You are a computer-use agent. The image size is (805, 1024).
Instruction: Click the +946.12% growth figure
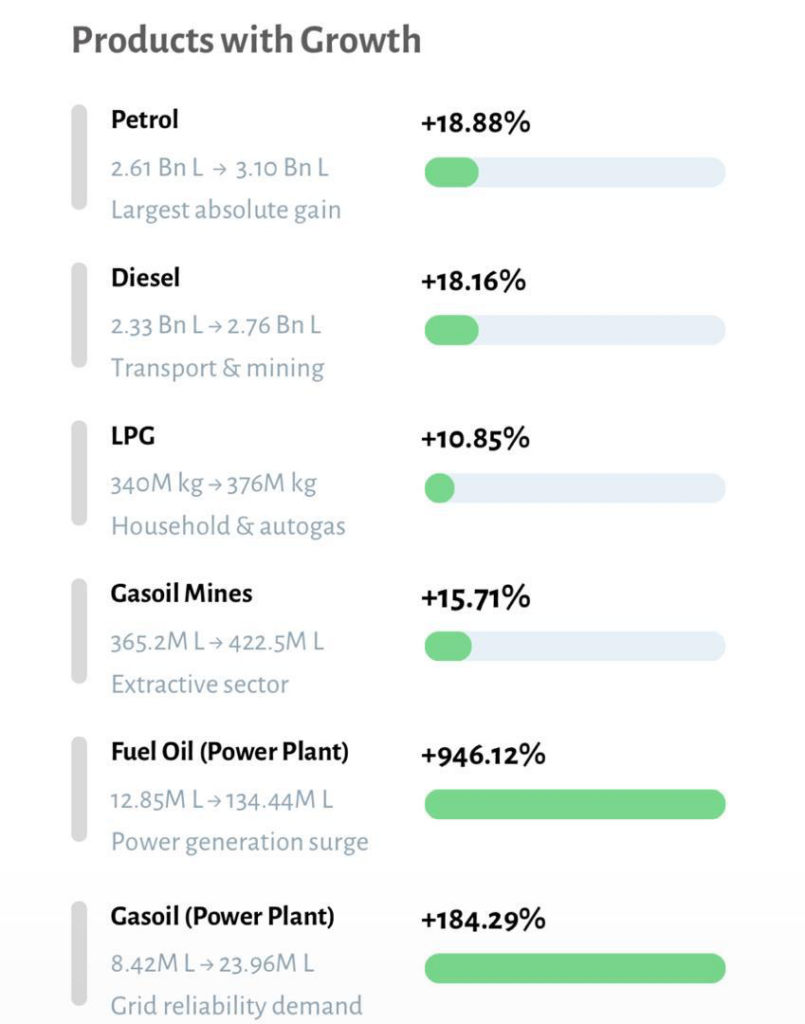(483, 755)
